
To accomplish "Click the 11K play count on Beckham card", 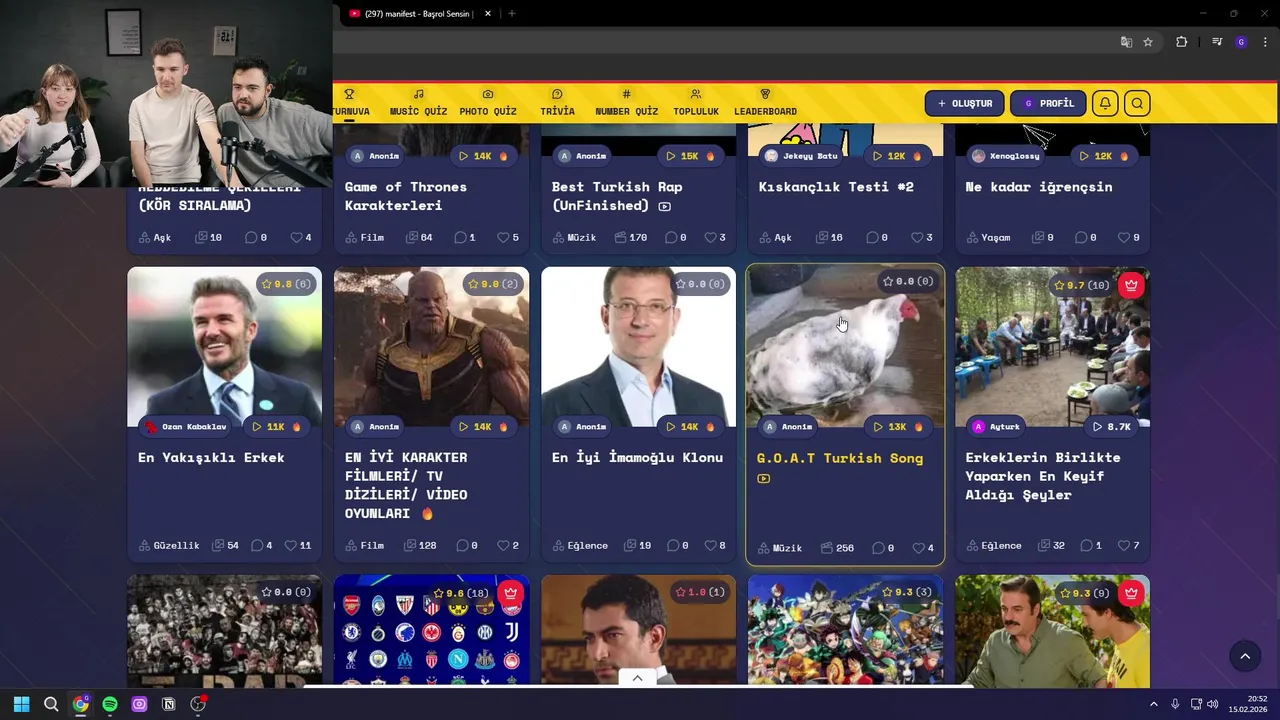I will pyautogui.click(x=276, y=426).
